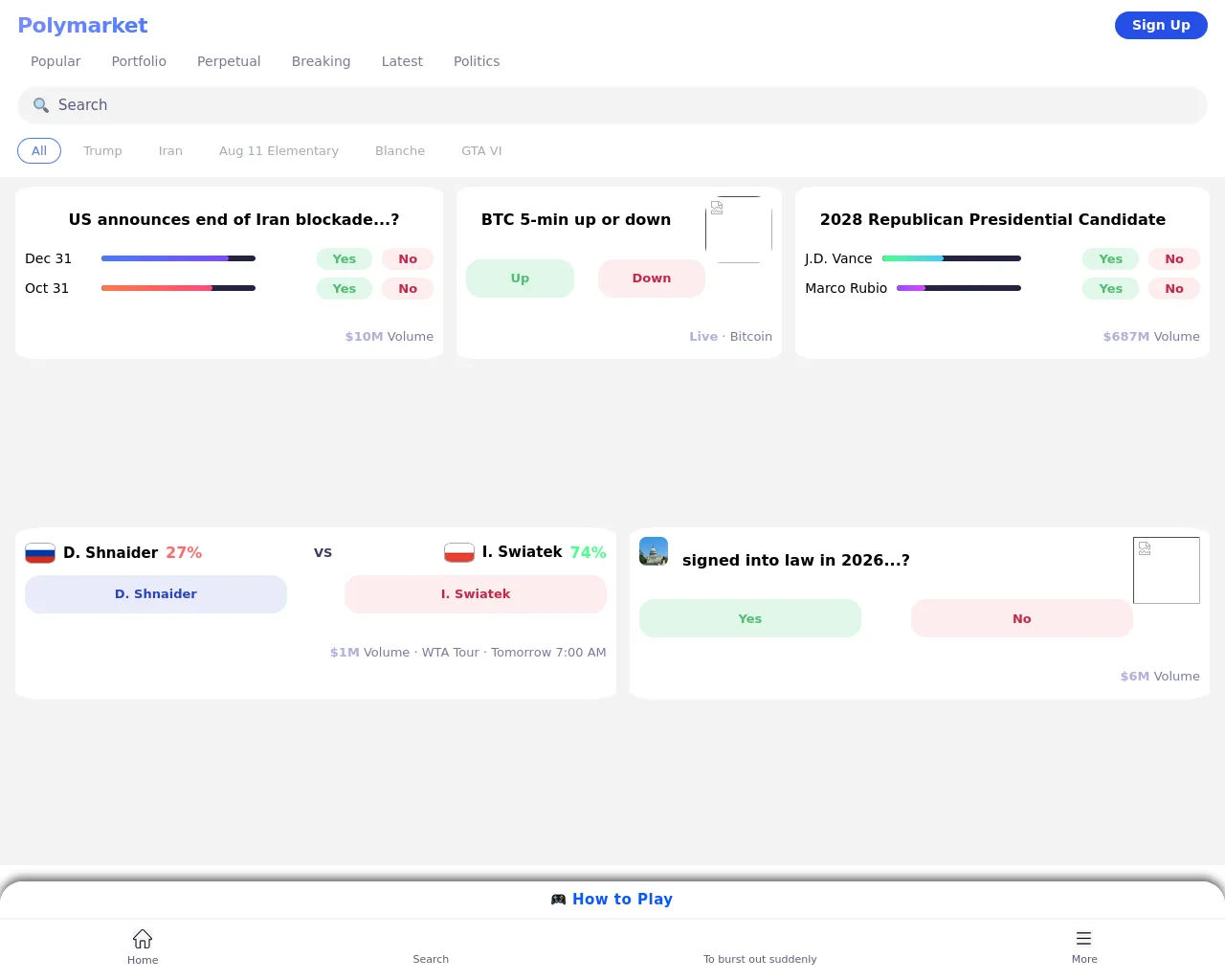Click No on signed into law market
Image resolution: width=1225 pixels, height=980 pixels.
pos(1022,619)
